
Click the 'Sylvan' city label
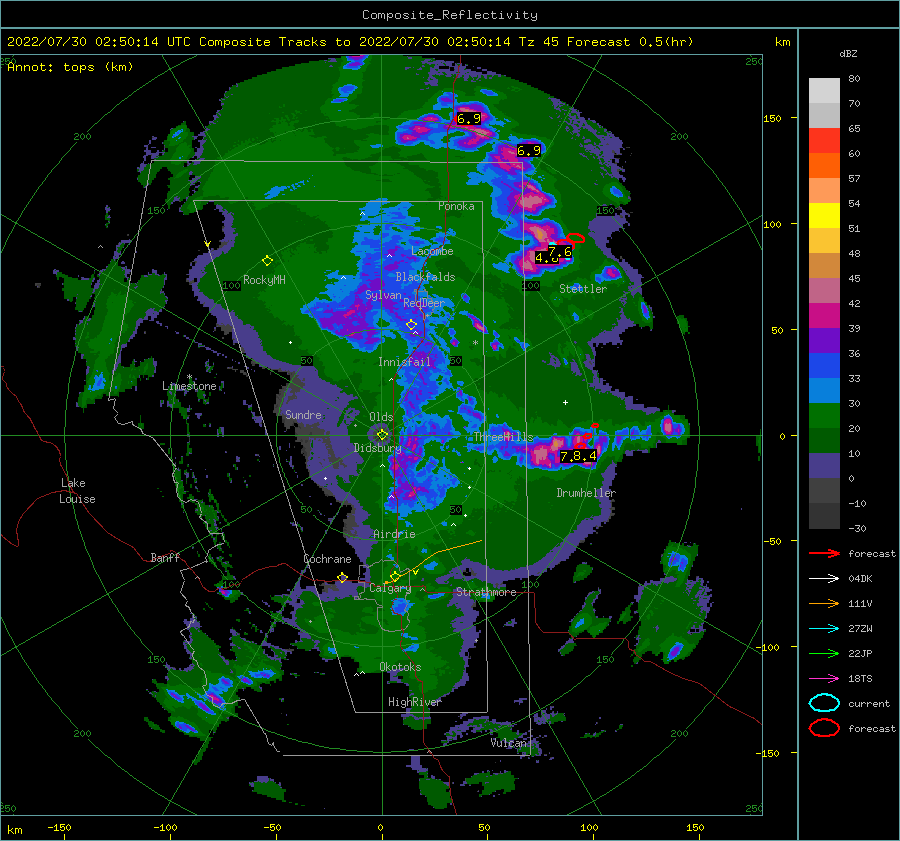(383, 295)
